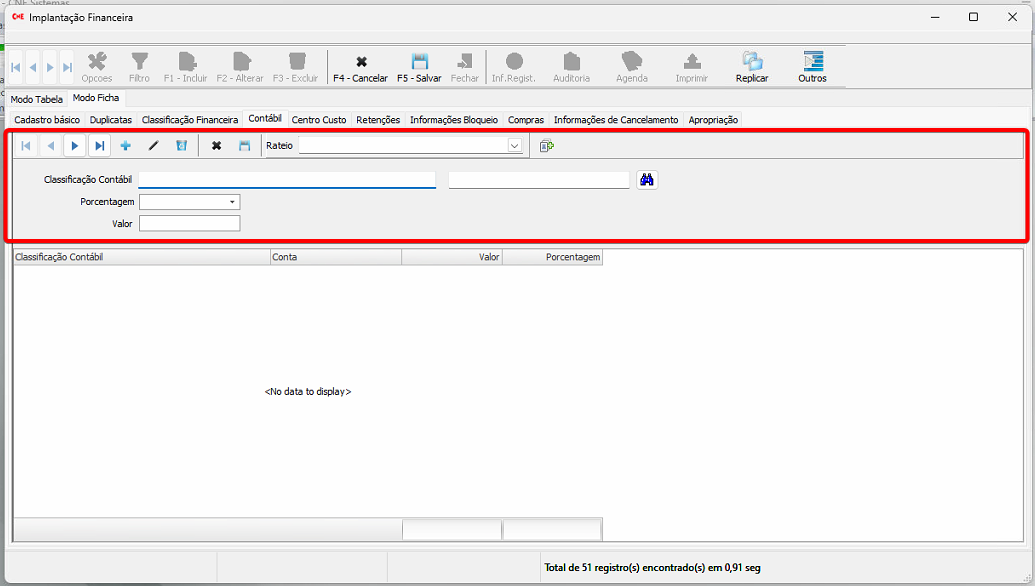The image size is (1035, 586).
Task: Add new record with blue plus icon
Action: 125,146
